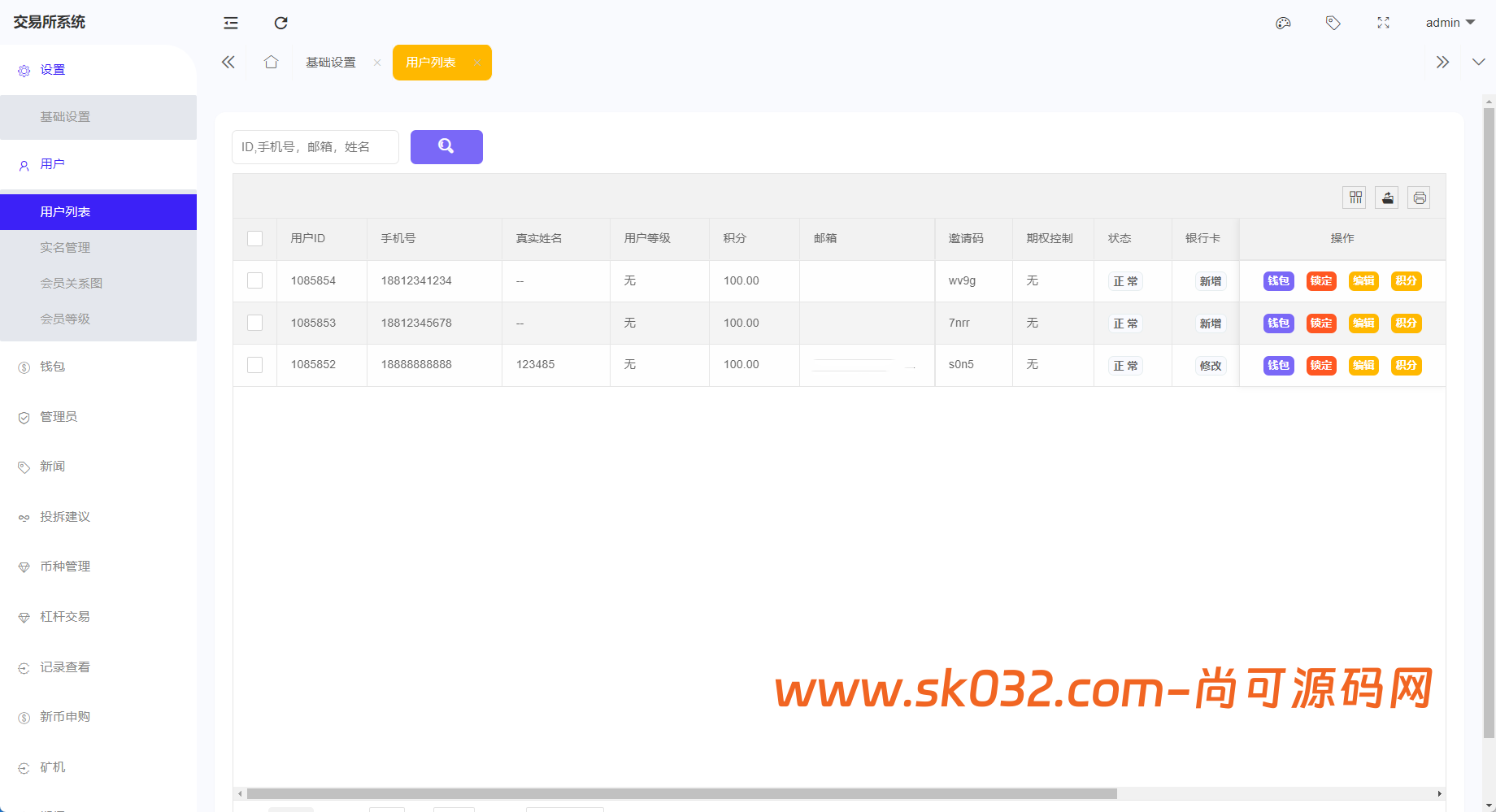
Task: Enter fullscreen mode via expand icon
Action: (x=1383, y=23)
